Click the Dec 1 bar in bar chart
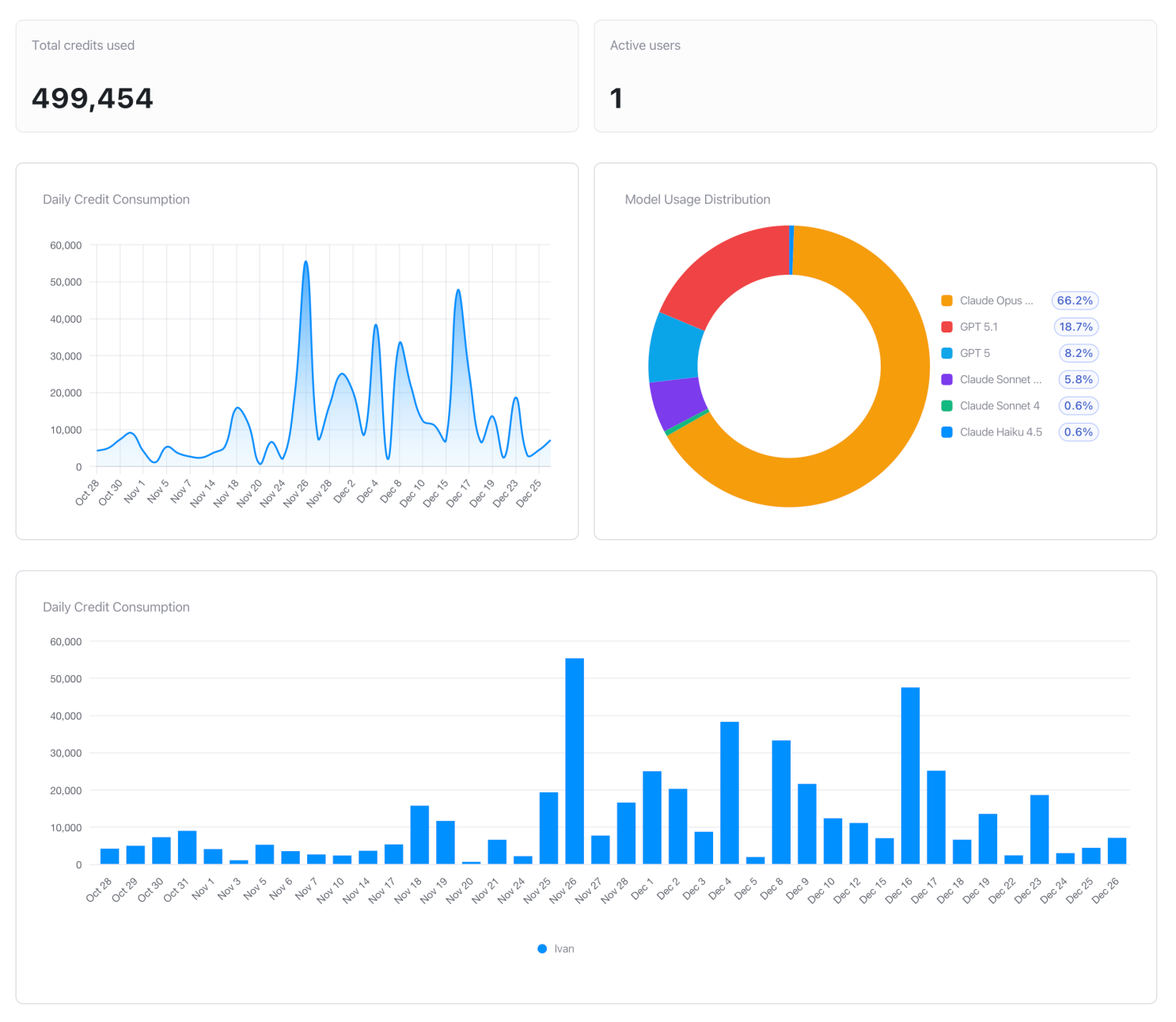 click(x=652, y=818)
